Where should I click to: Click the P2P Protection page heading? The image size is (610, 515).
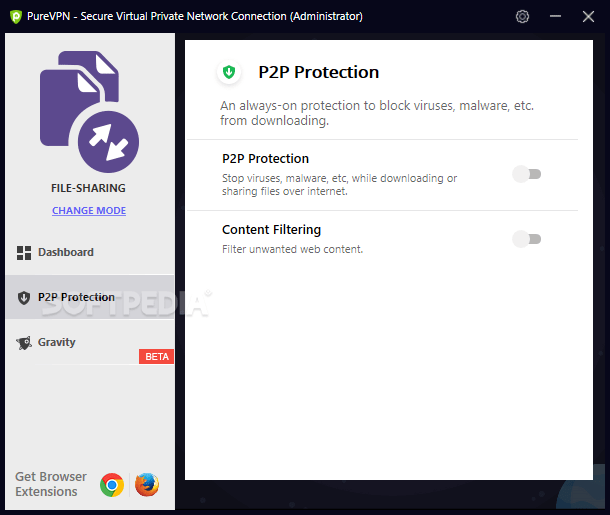[x=319, y=72]
